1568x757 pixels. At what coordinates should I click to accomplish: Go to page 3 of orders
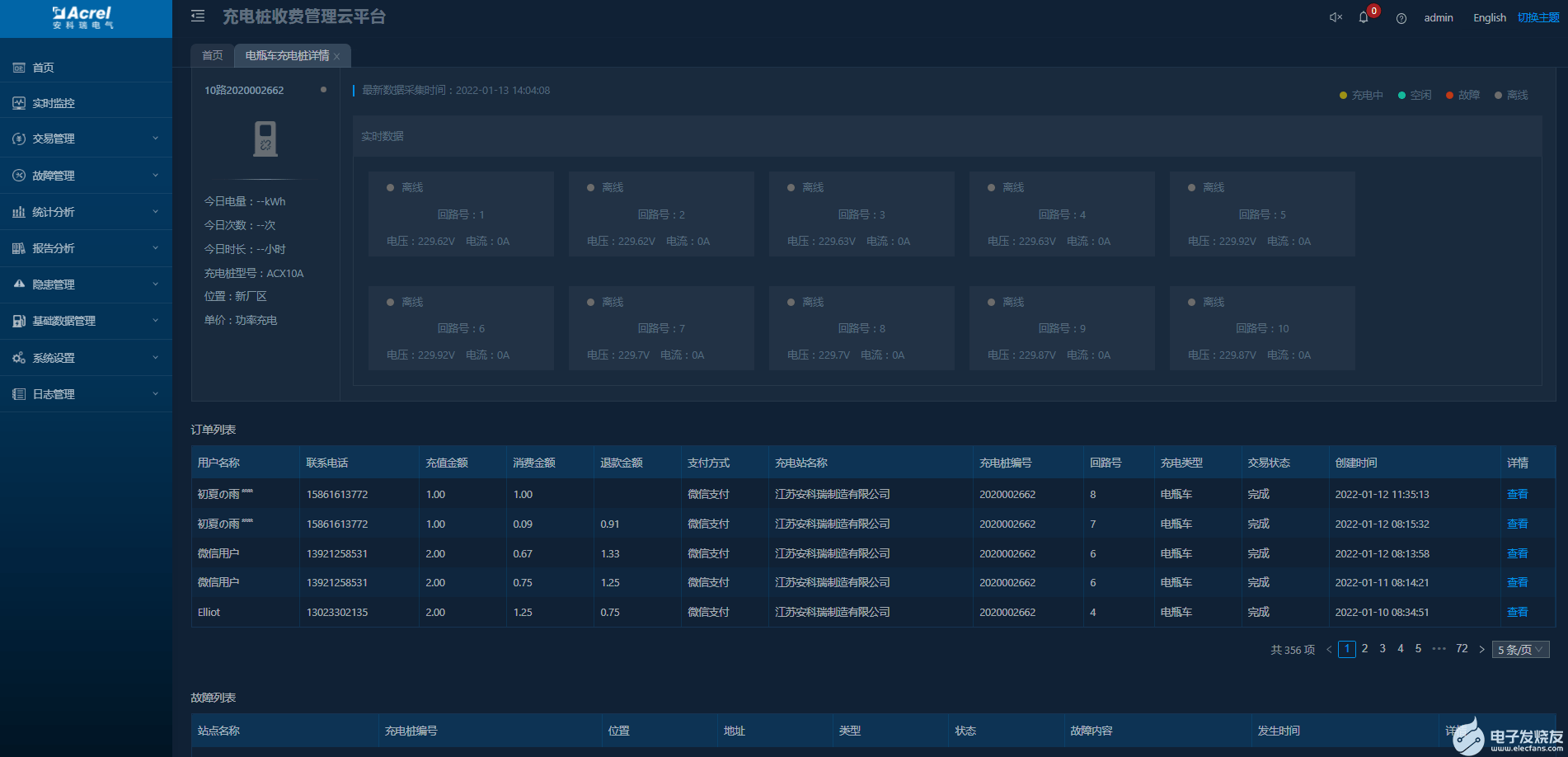1383,649
